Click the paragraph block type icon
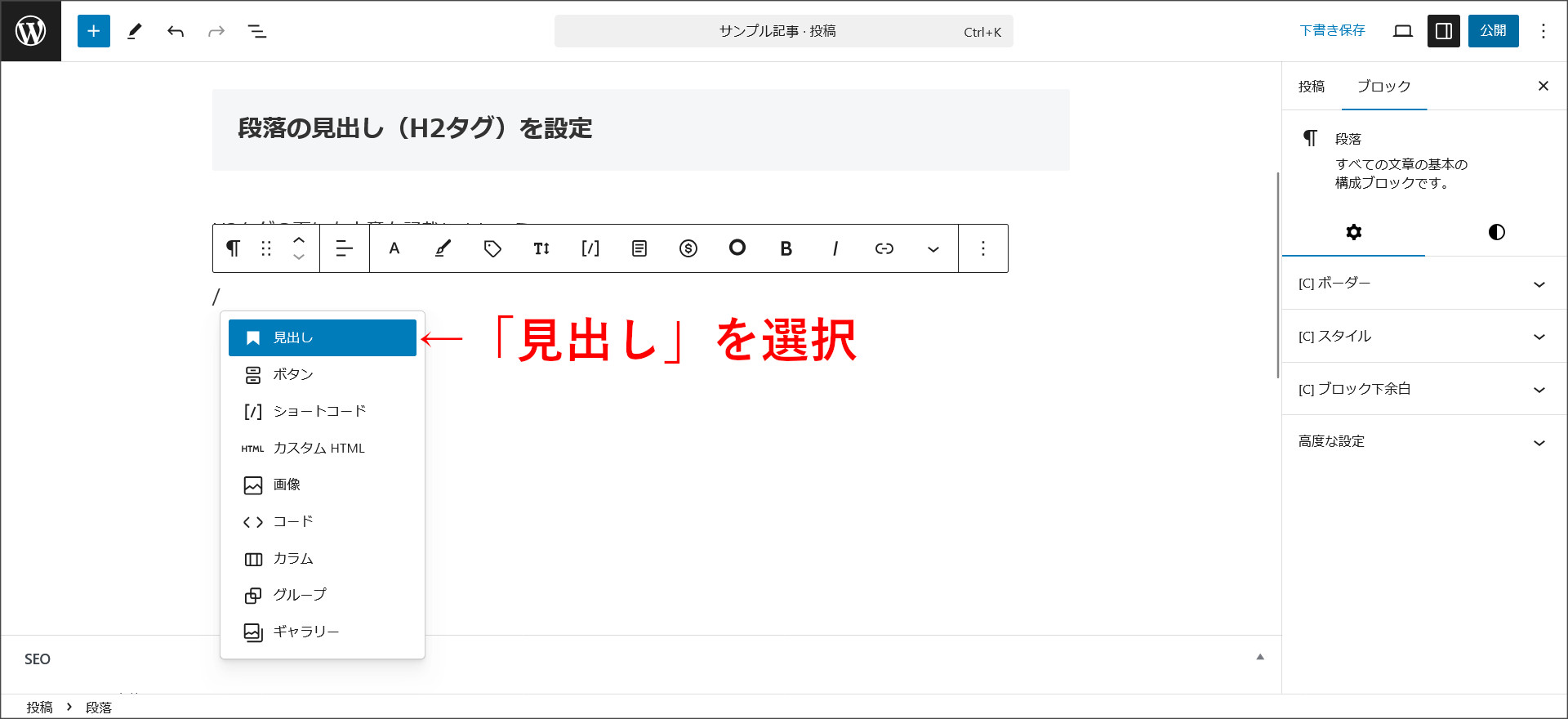 click(x=234, y=248)
